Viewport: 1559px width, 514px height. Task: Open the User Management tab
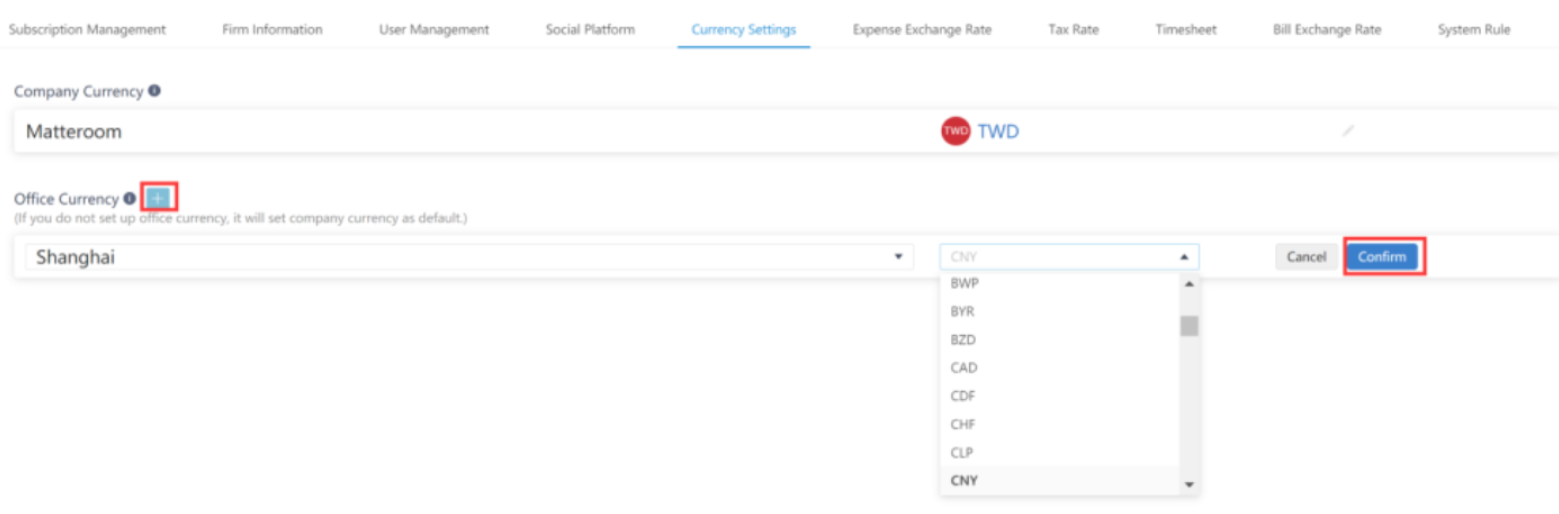[434, 29]
